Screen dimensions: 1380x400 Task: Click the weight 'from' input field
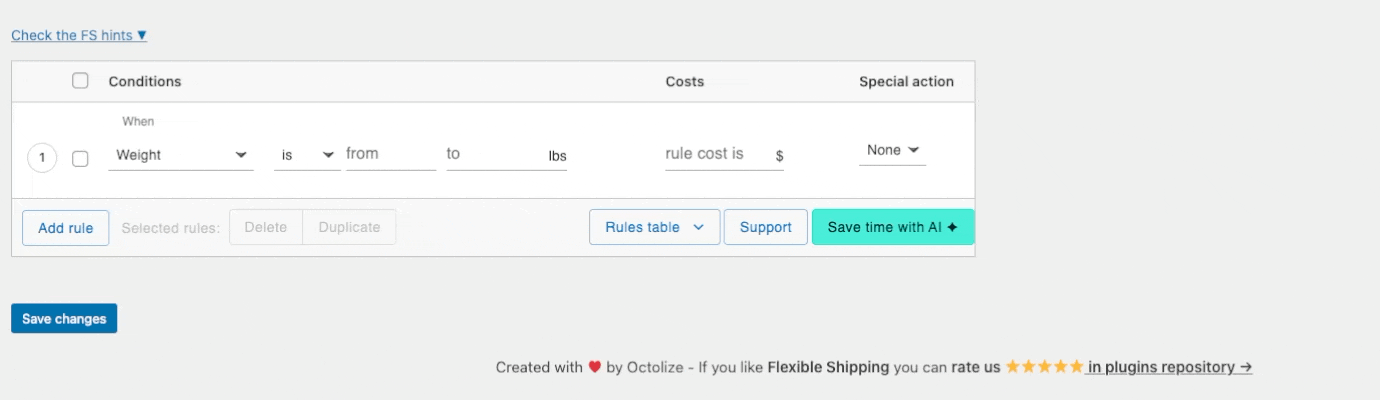coord(390,154)
